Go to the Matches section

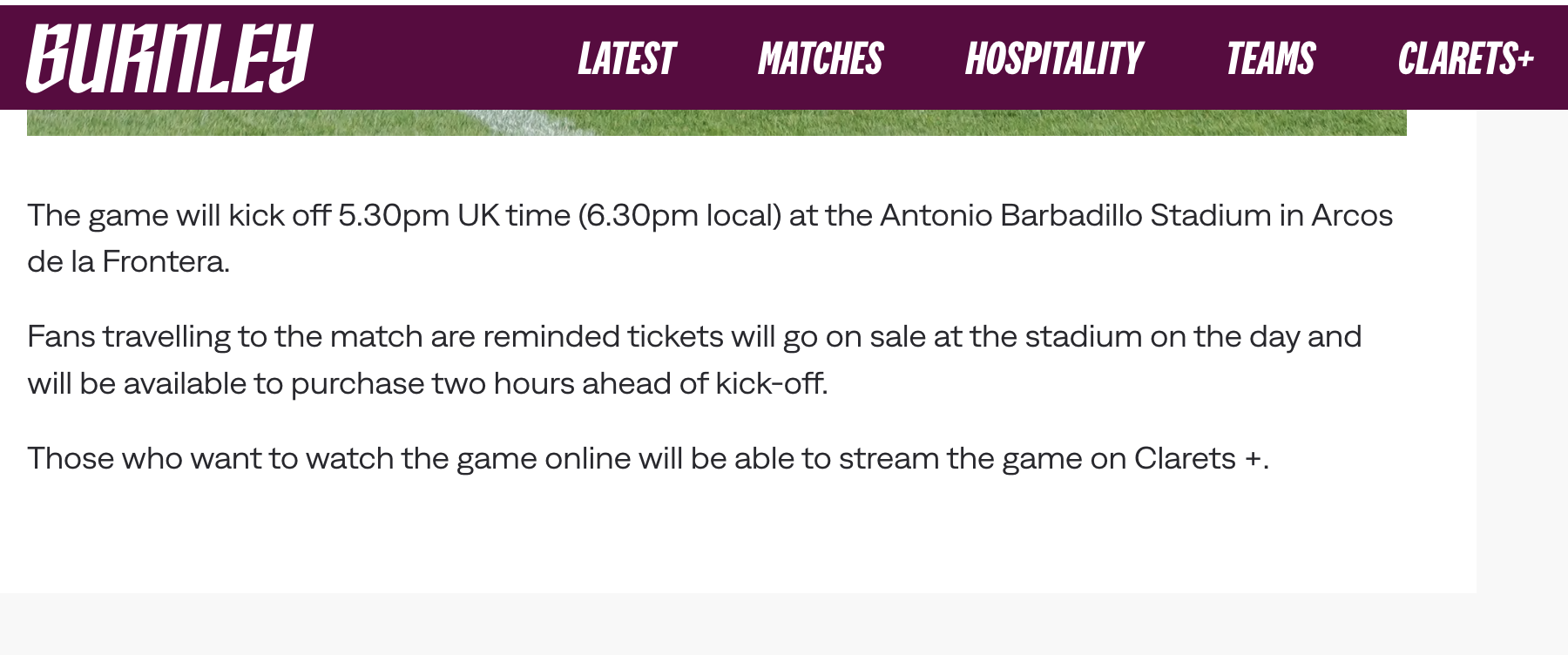click(x=821, y=59)
